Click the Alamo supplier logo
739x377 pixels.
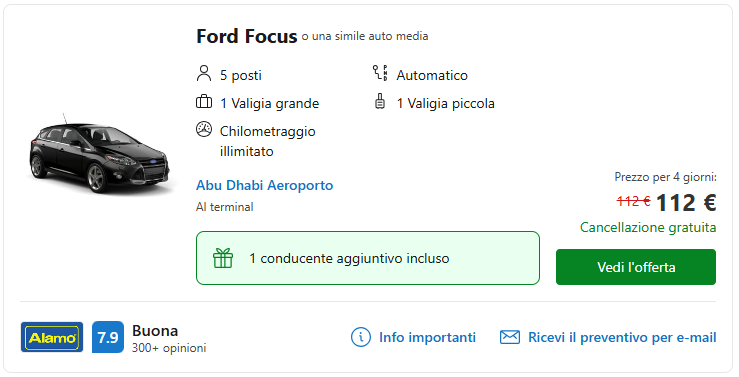(x=52, y=337)
